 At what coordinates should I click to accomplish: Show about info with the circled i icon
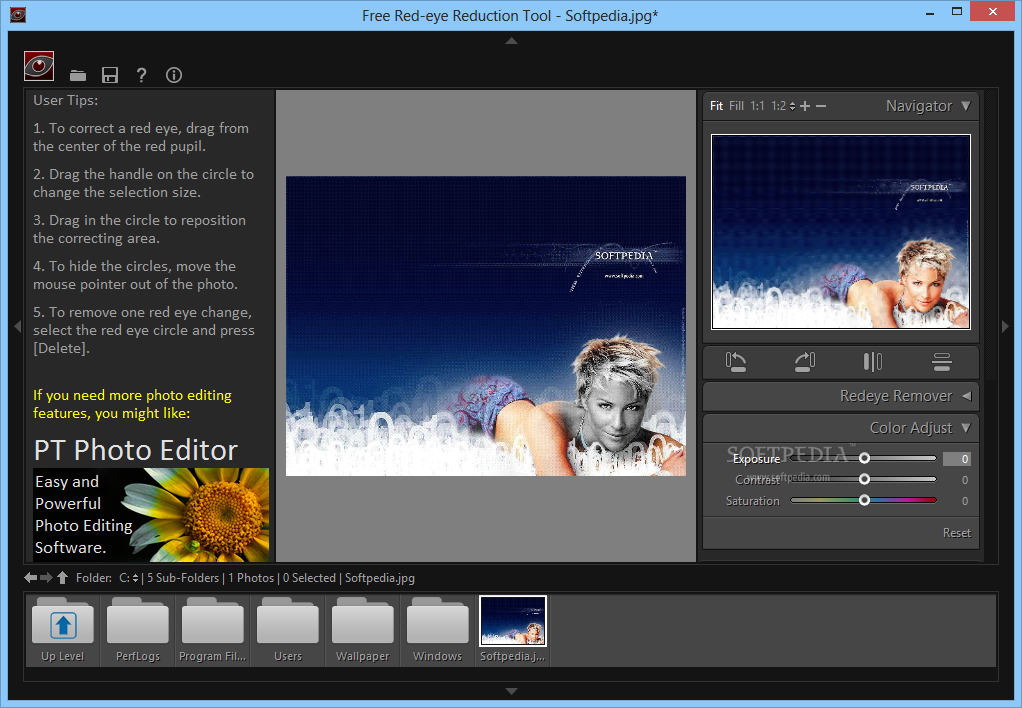(x=174, y=75)
